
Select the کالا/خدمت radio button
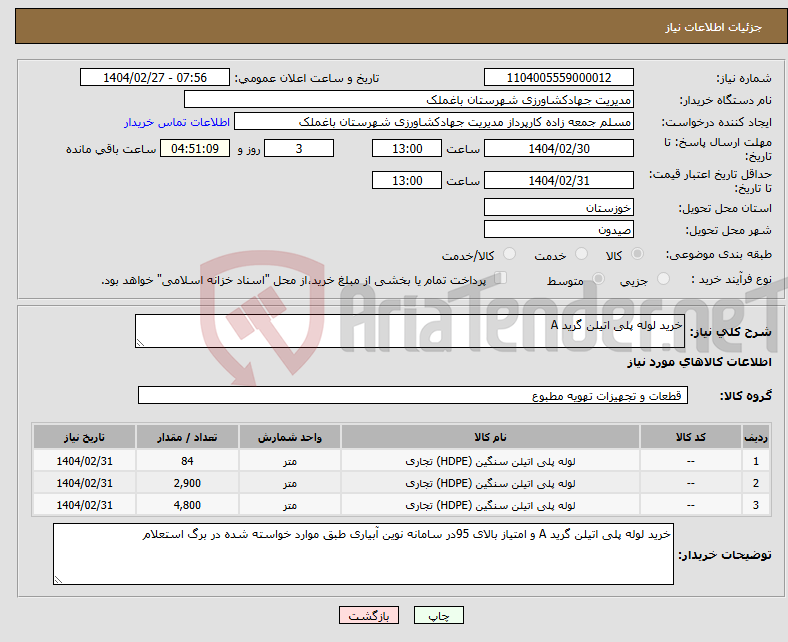[x=510, y=254]
